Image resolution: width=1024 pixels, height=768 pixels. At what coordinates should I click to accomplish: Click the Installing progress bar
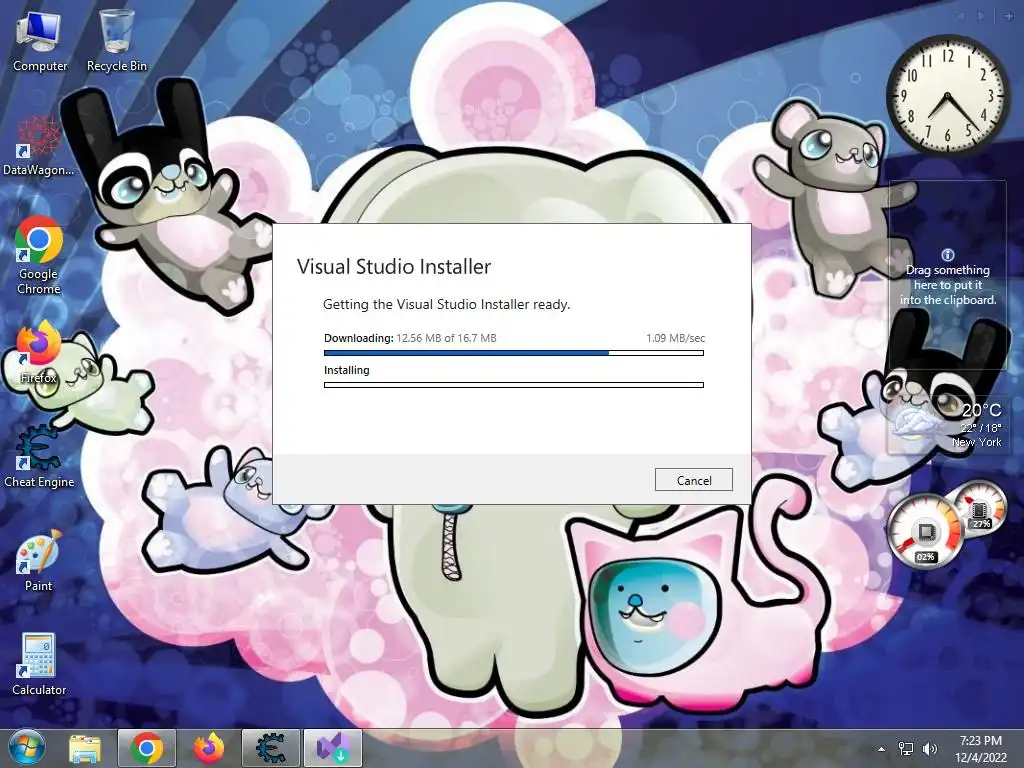[x=514, y=385]
